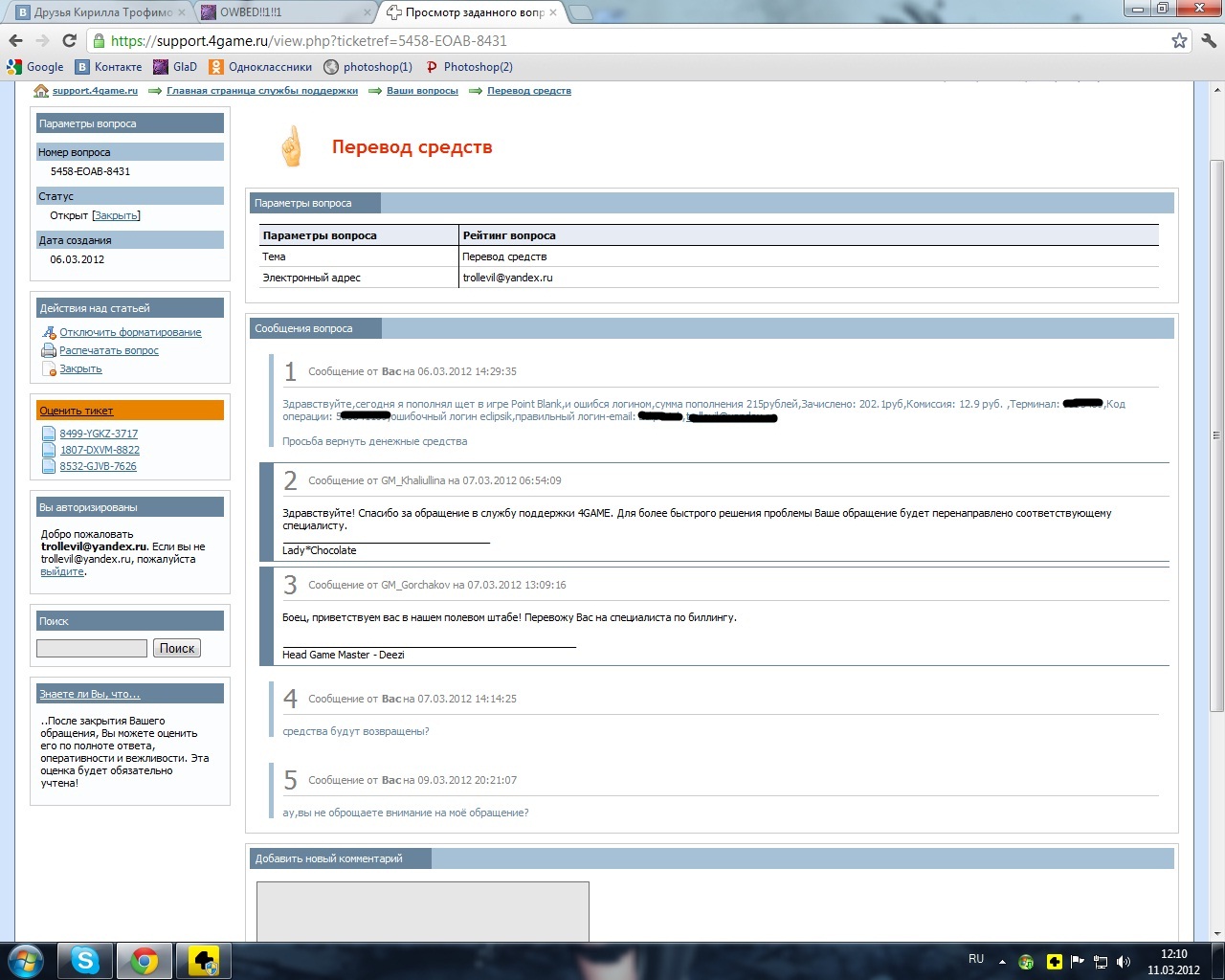Open the GlaD bookmark

pos(174,67)
